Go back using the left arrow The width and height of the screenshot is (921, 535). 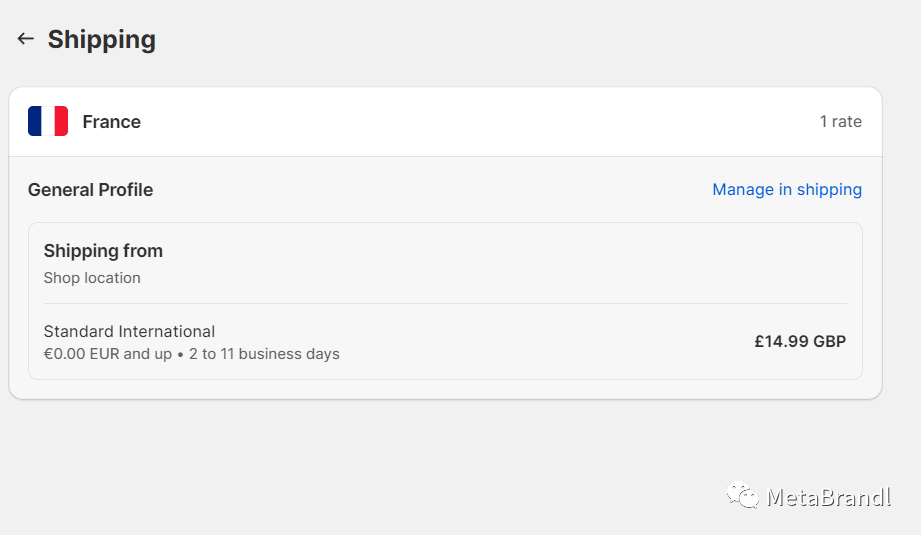25,39
